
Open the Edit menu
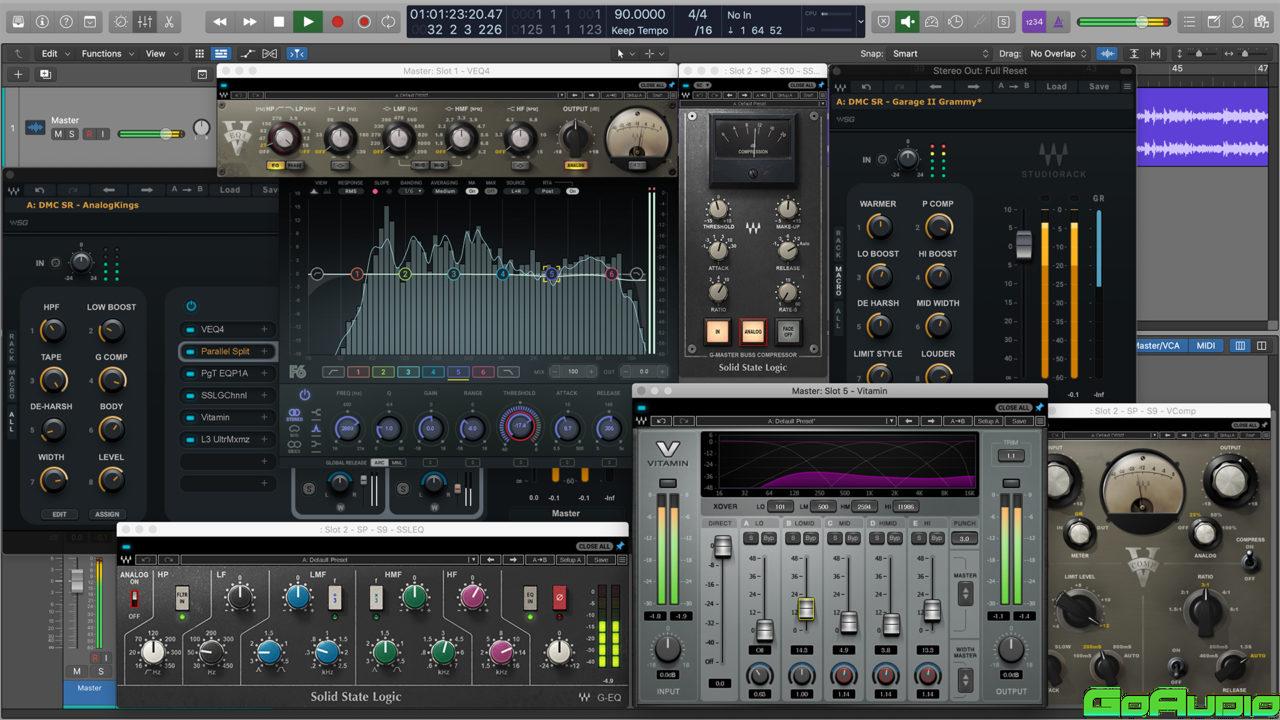(55, 54)
